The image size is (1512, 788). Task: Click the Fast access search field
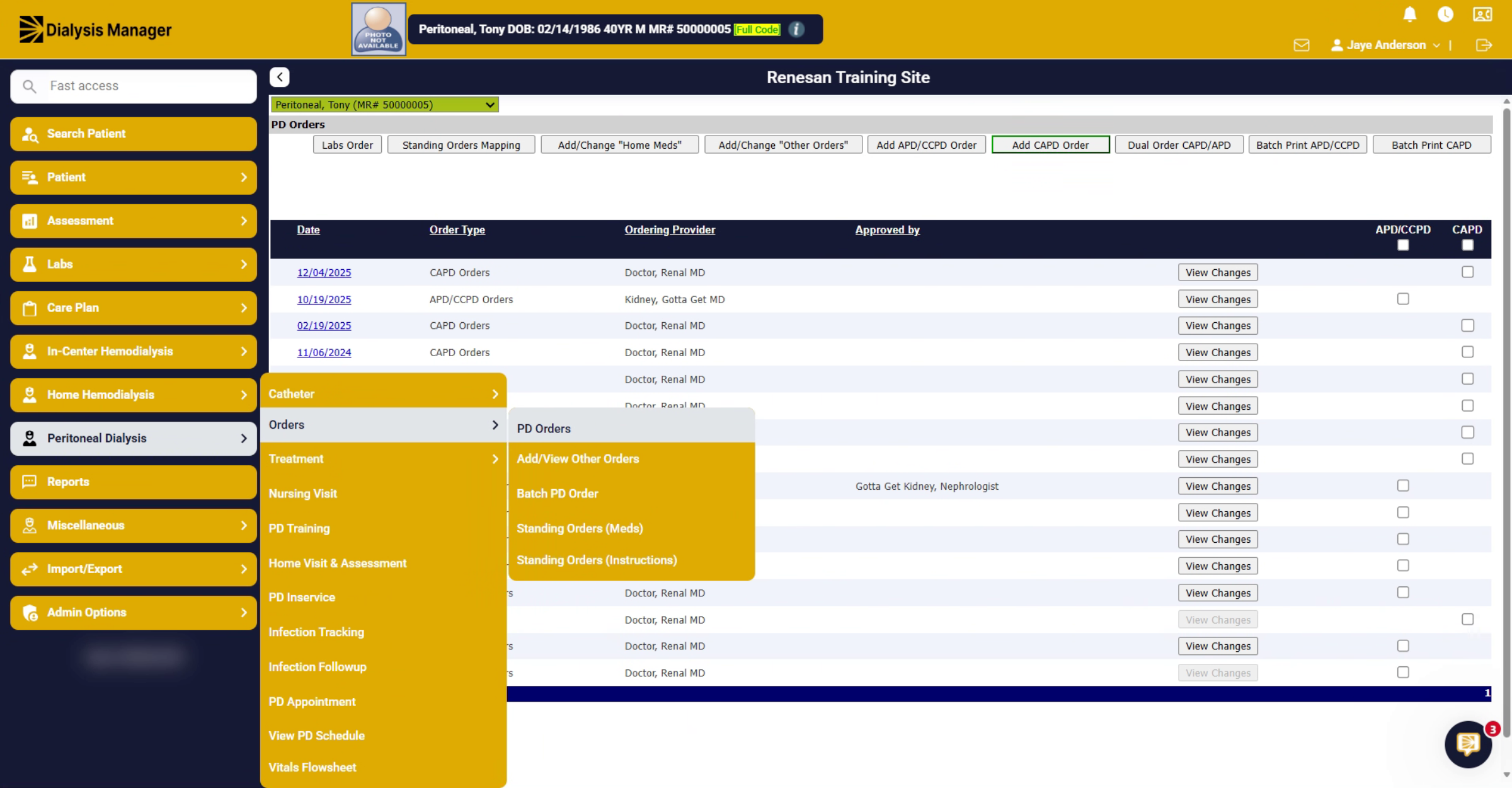[134, 86]
